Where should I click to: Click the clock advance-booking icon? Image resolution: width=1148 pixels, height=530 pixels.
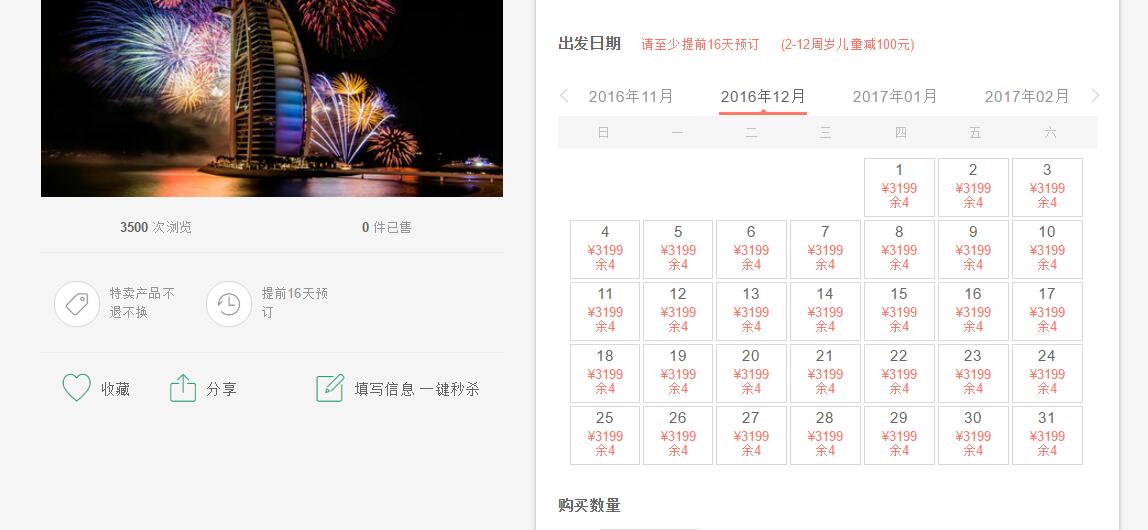coord(229,304)
